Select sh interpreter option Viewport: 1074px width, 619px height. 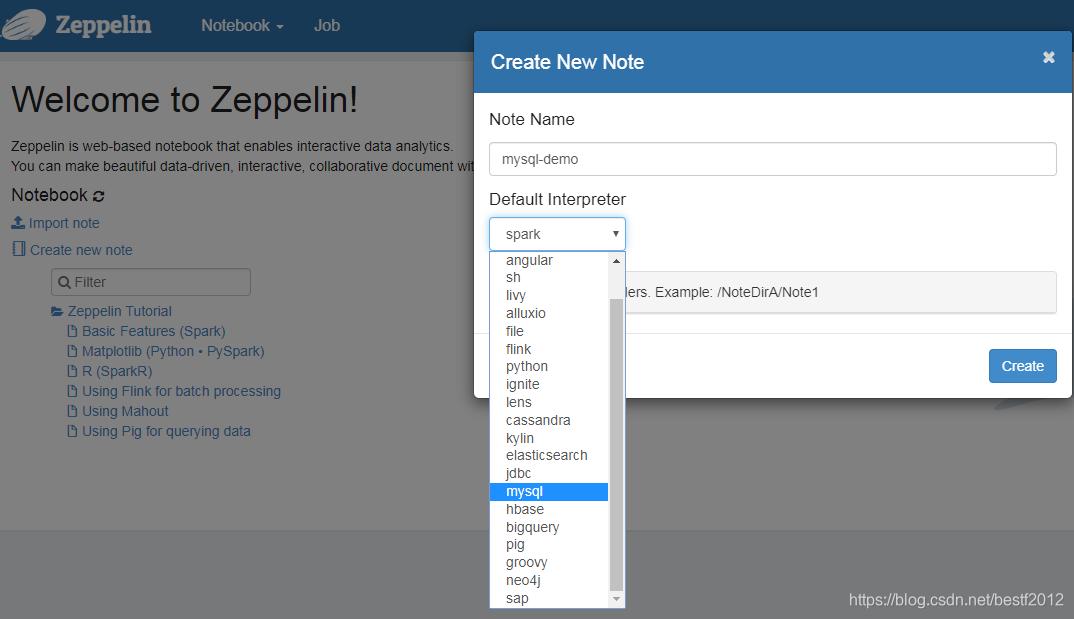pos(549,277)
